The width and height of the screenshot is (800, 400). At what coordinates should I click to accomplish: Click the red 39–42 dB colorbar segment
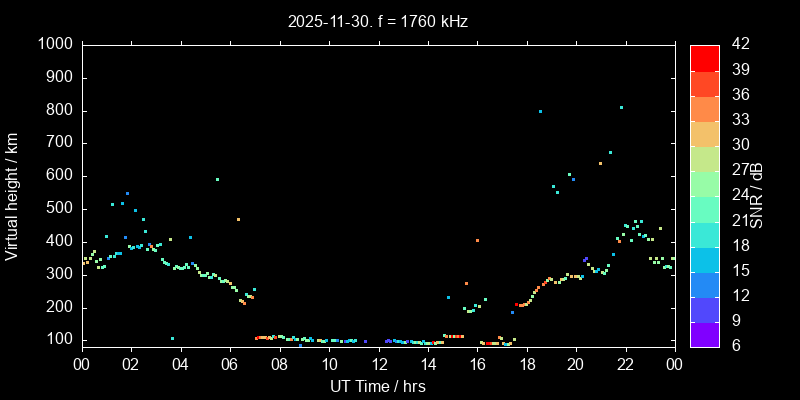click(x=704, y=58)
